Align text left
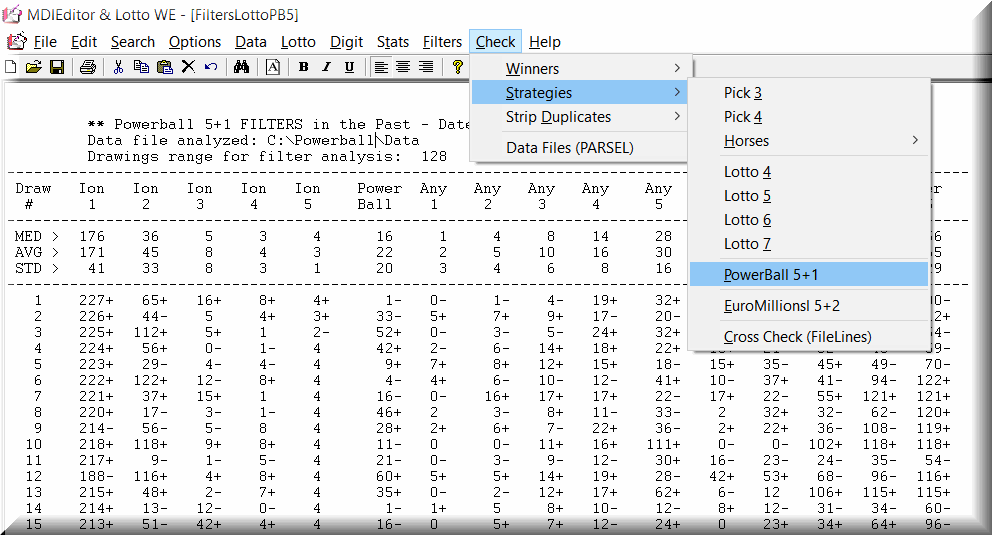Viewport: 992px width, 535px height. click(x=381, y=66)
